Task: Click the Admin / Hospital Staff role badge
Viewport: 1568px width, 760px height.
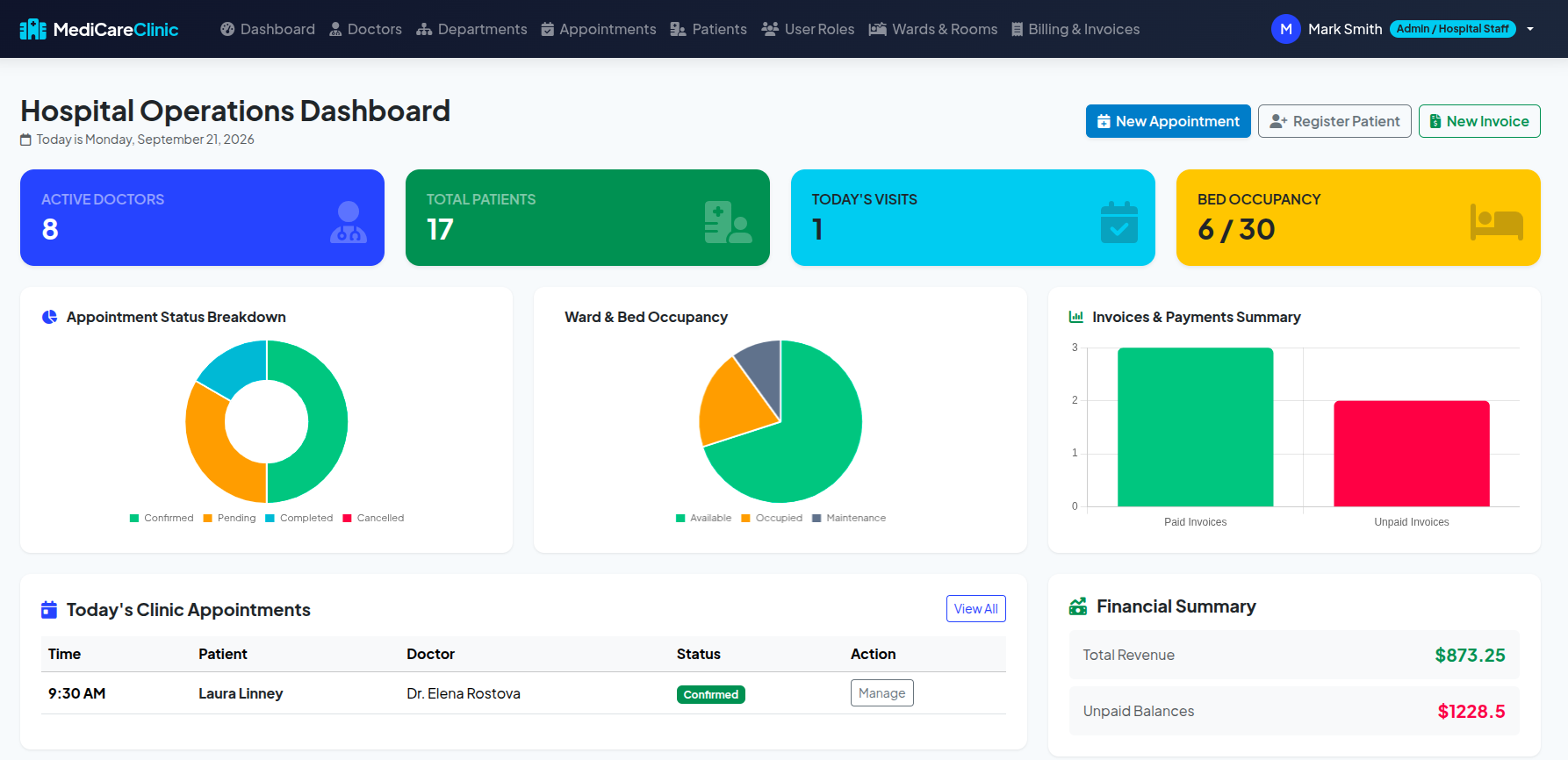Action: (1453, 29)
